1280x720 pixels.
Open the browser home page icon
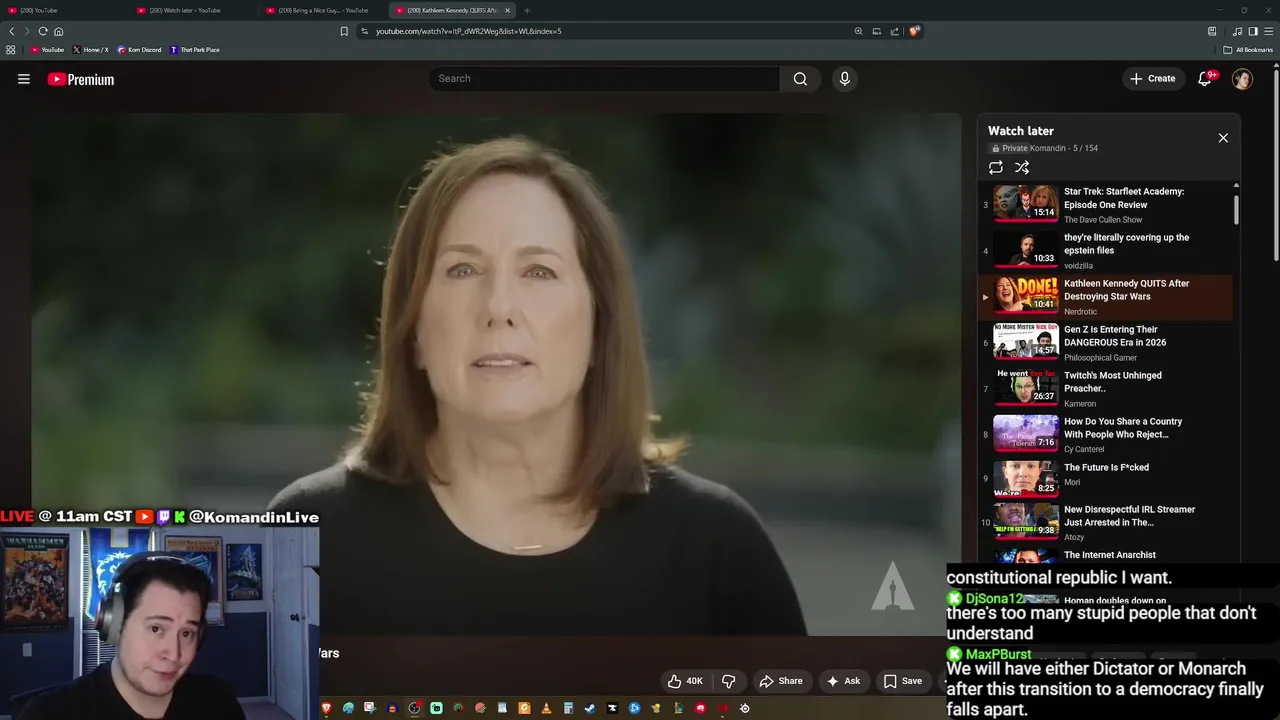pos(58,31)
